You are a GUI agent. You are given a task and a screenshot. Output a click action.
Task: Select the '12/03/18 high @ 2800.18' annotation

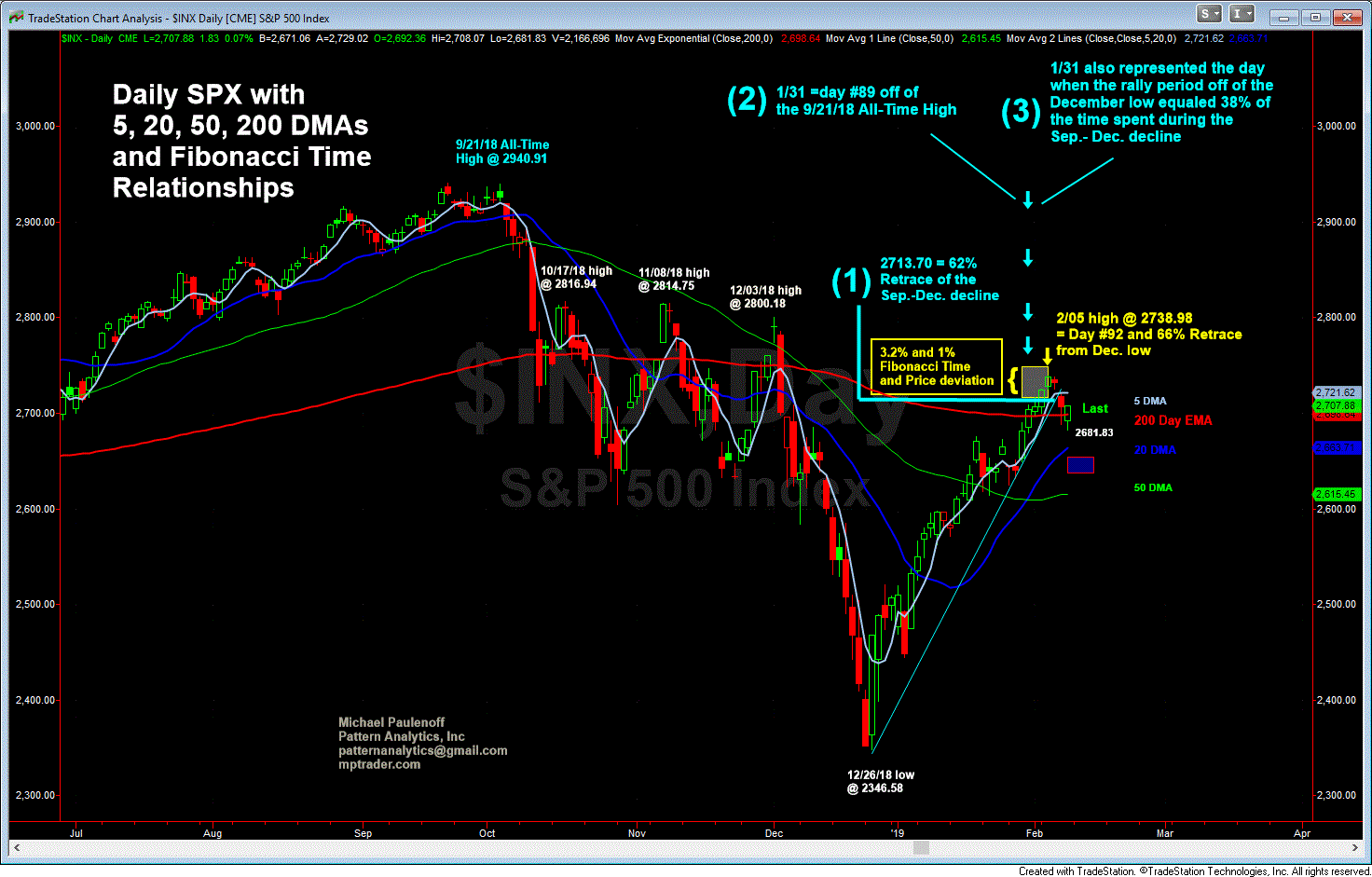pyautogui.click(x=765, y=297)
